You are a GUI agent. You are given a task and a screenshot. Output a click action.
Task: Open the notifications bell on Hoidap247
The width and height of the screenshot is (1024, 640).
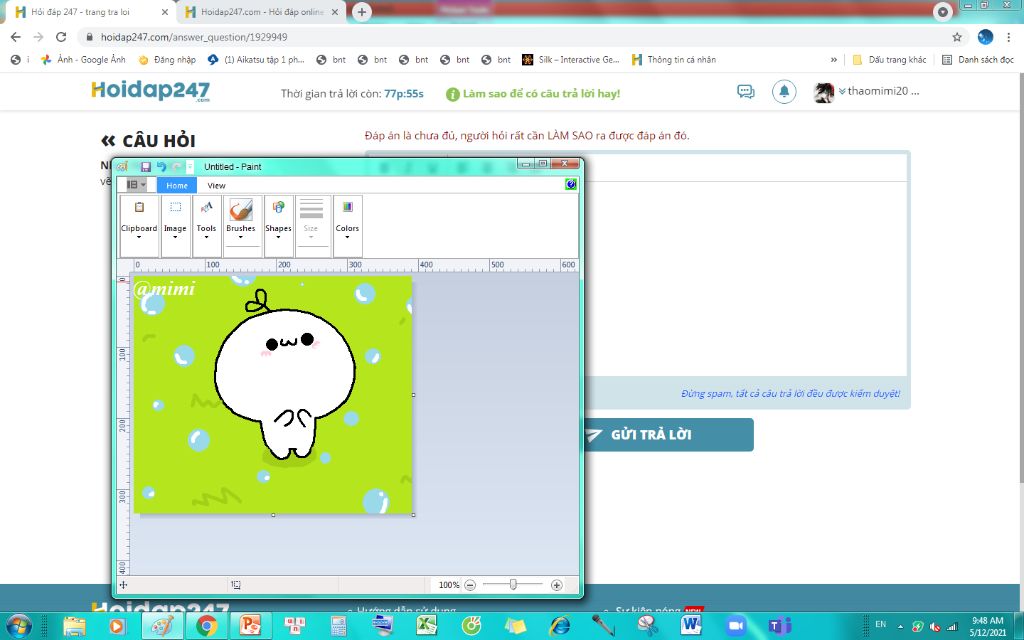click(784, 91)
